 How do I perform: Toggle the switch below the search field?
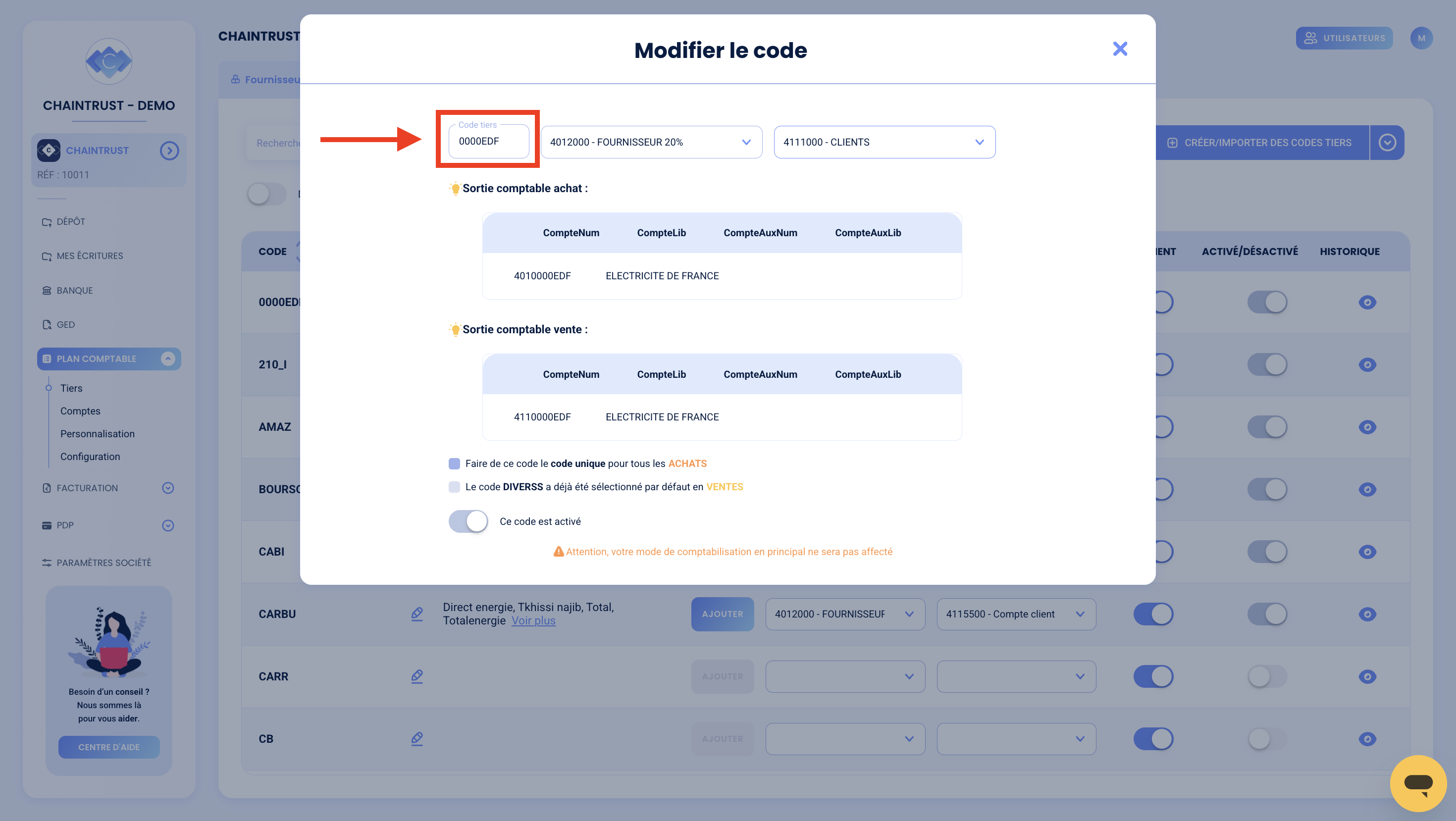tap(266, 194)
